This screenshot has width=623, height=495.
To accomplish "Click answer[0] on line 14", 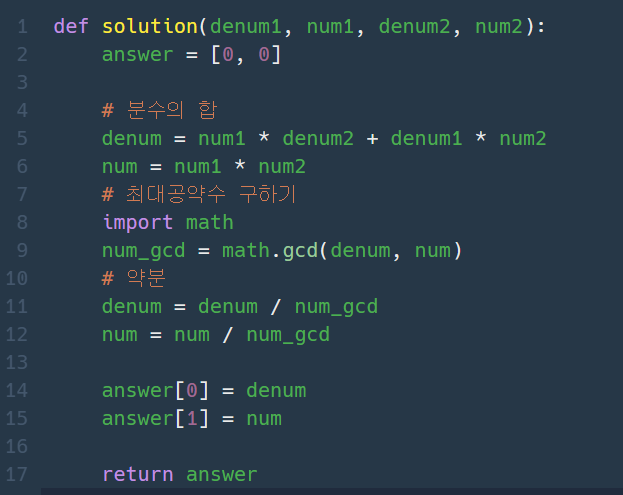I will click(155, 391).
